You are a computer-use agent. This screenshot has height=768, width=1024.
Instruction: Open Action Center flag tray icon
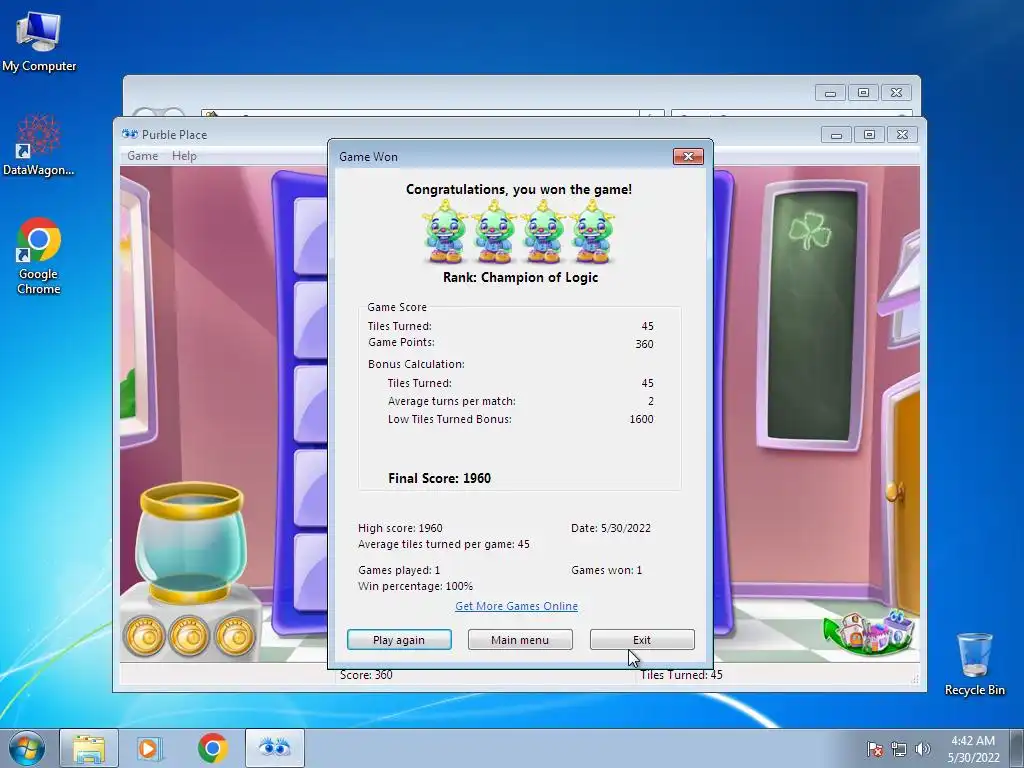(874, 749)
